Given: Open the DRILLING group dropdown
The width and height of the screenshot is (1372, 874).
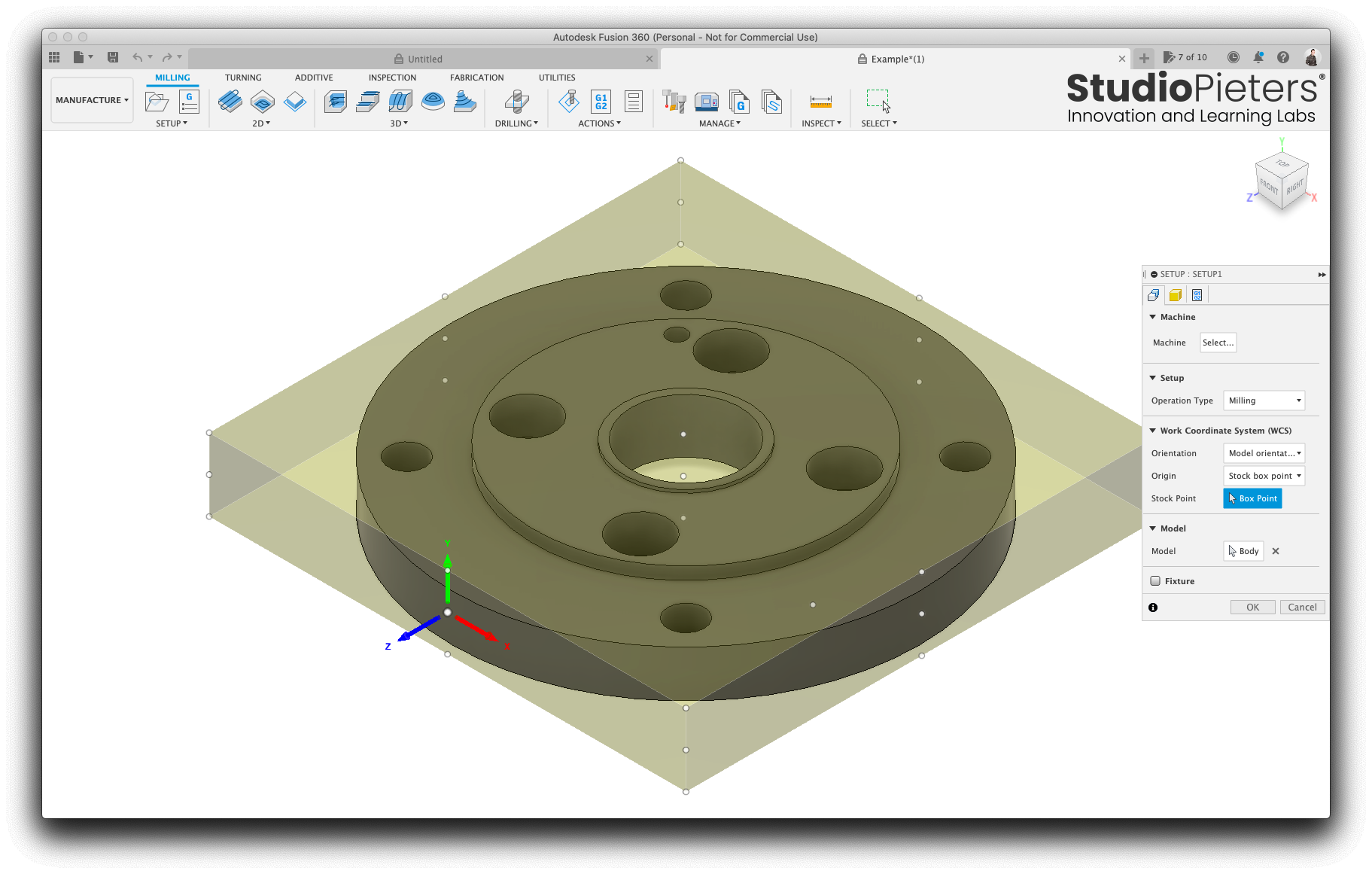Looking at the screenshot, I should 516,123.
